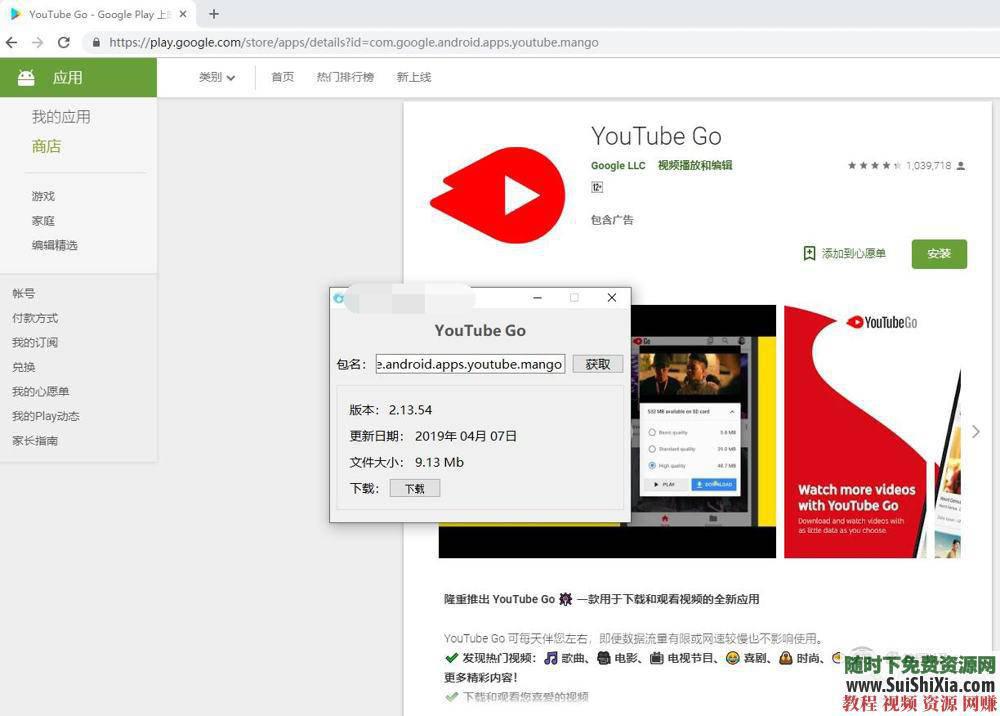Viewport: 1000px width, 716px height.
Task: Click the 包名 package name input field
Action: tap(470, 363)
